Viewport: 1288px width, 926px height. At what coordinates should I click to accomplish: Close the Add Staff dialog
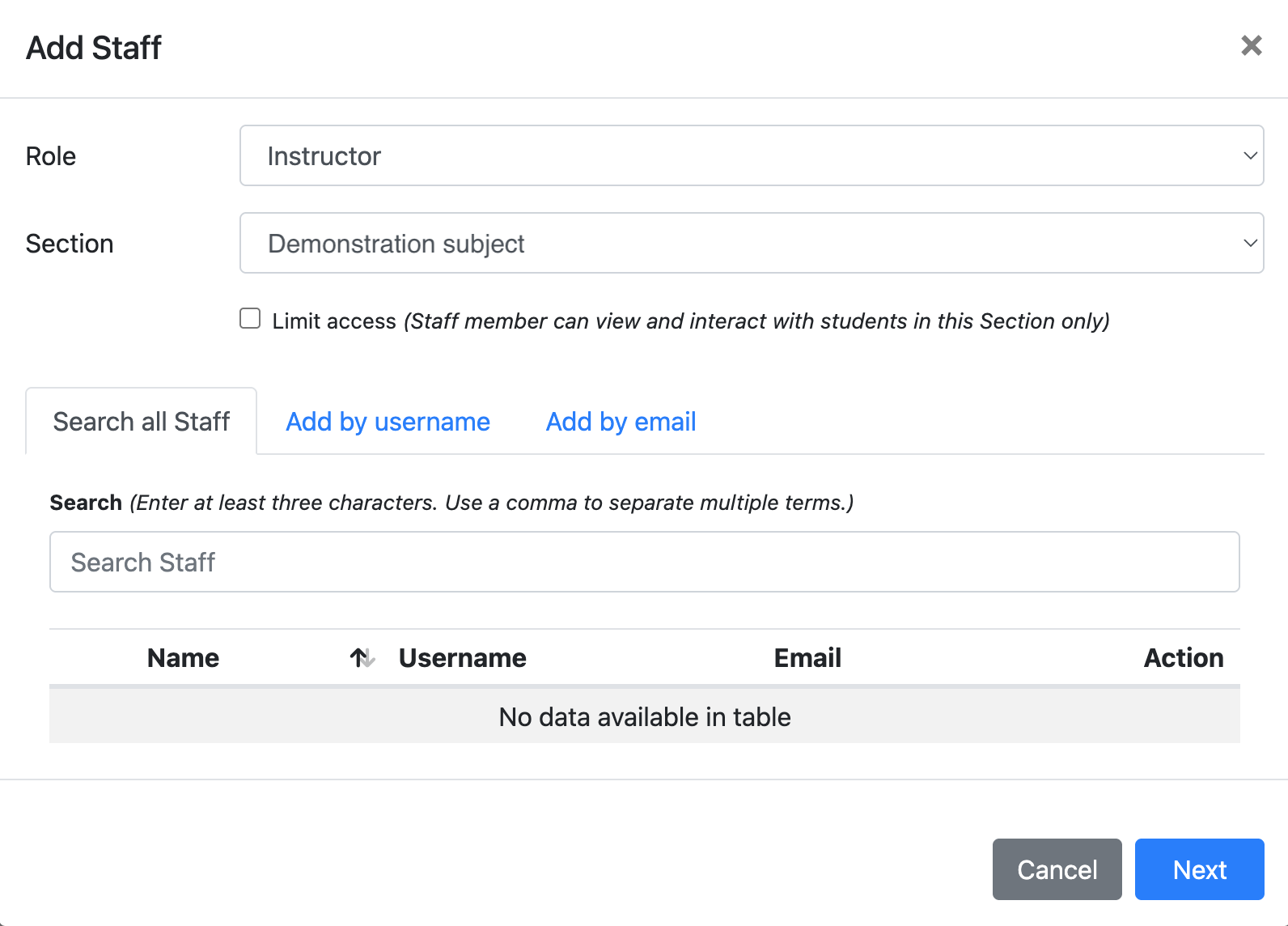coord(1251,46)
